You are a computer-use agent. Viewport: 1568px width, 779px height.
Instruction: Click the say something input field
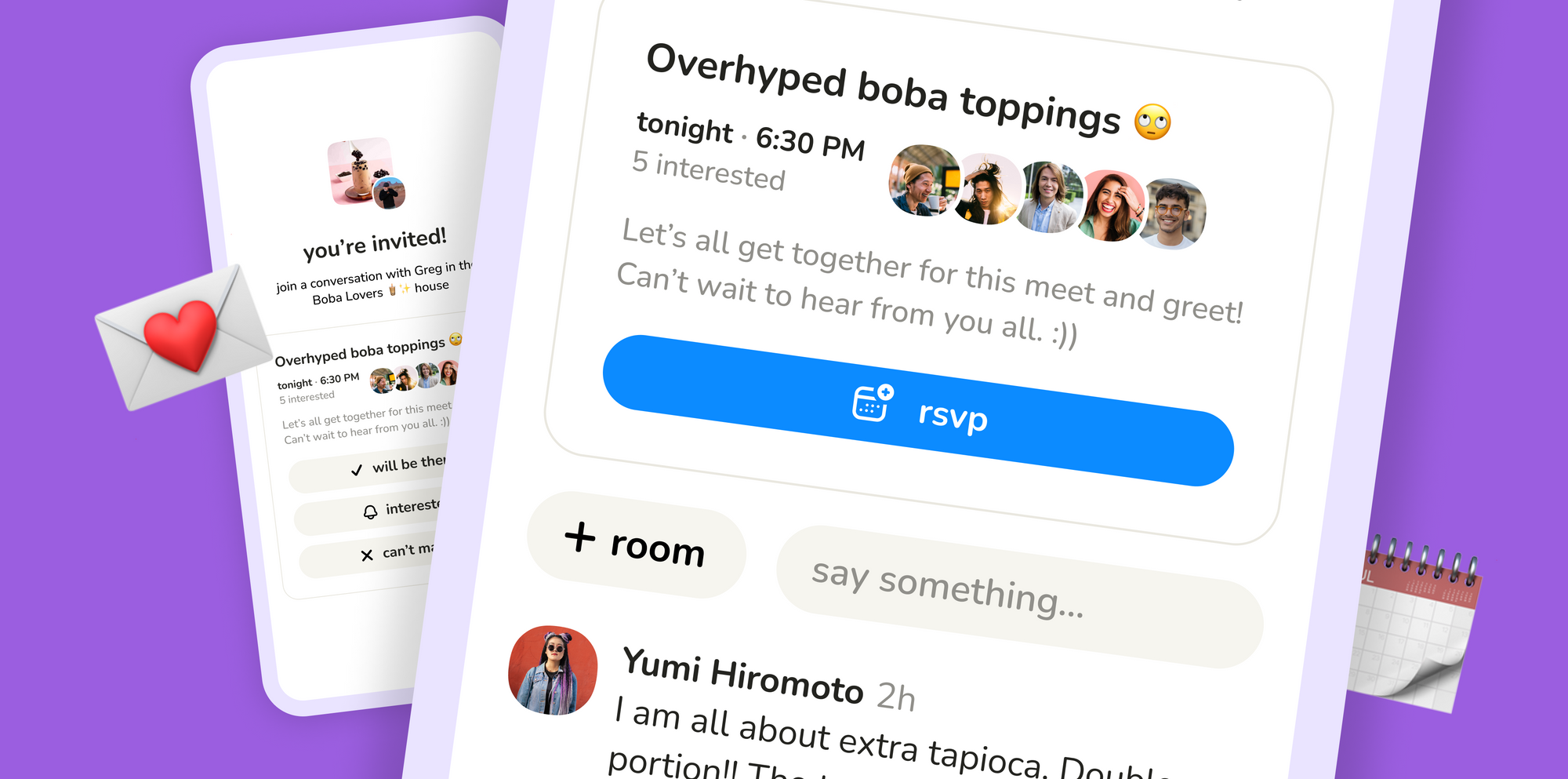click(1019, 597)
